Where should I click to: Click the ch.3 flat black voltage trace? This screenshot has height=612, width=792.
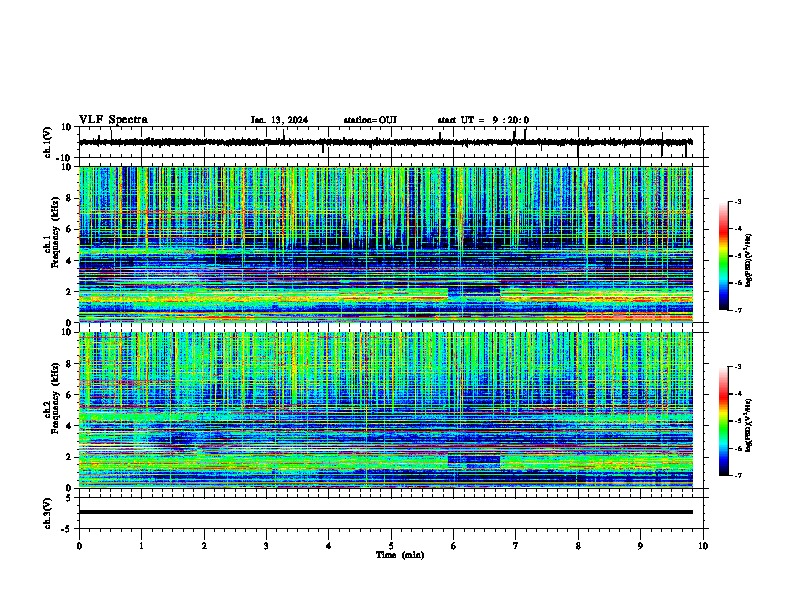pyautogui.click(x=385, y=512)
